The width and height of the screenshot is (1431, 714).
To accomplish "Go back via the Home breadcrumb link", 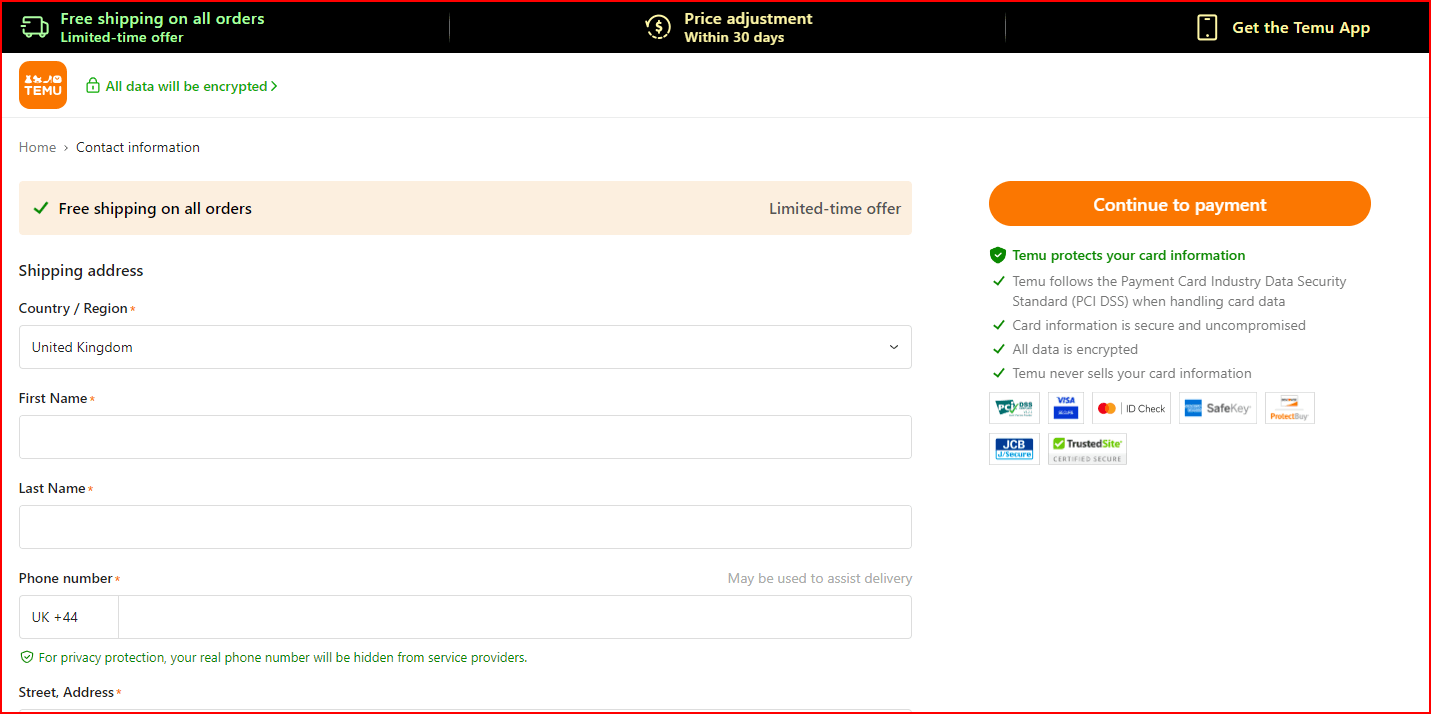I will (37, 147).
